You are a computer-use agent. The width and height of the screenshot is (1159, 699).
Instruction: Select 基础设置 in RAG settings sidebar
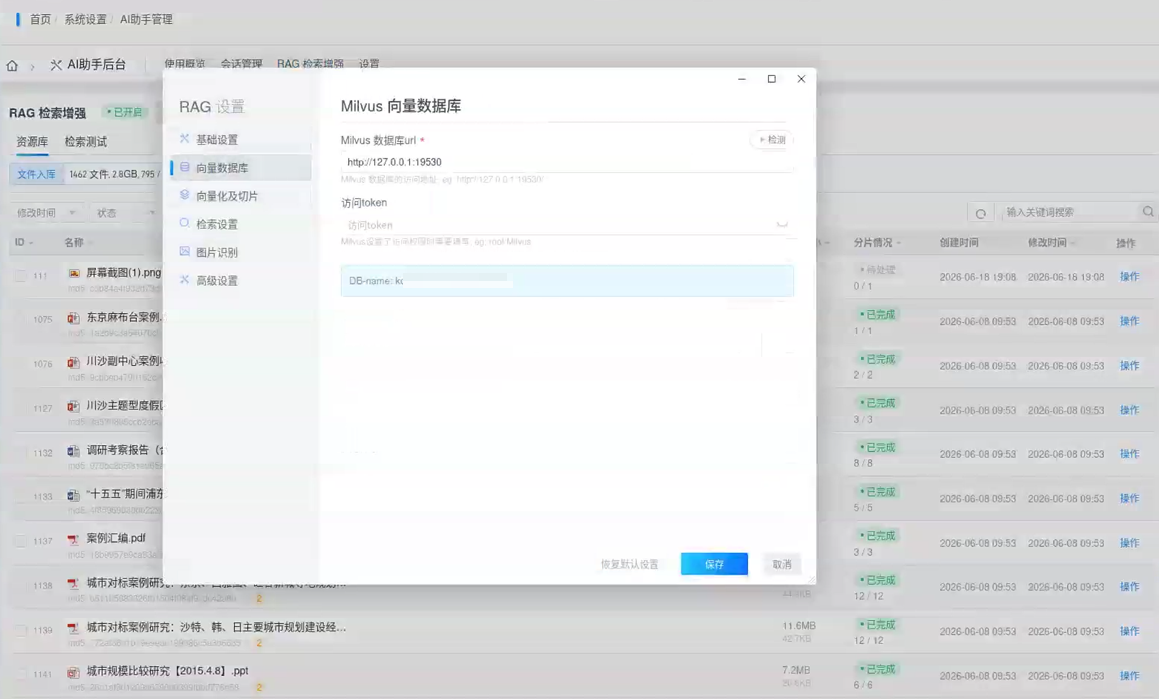coord(241,139)
